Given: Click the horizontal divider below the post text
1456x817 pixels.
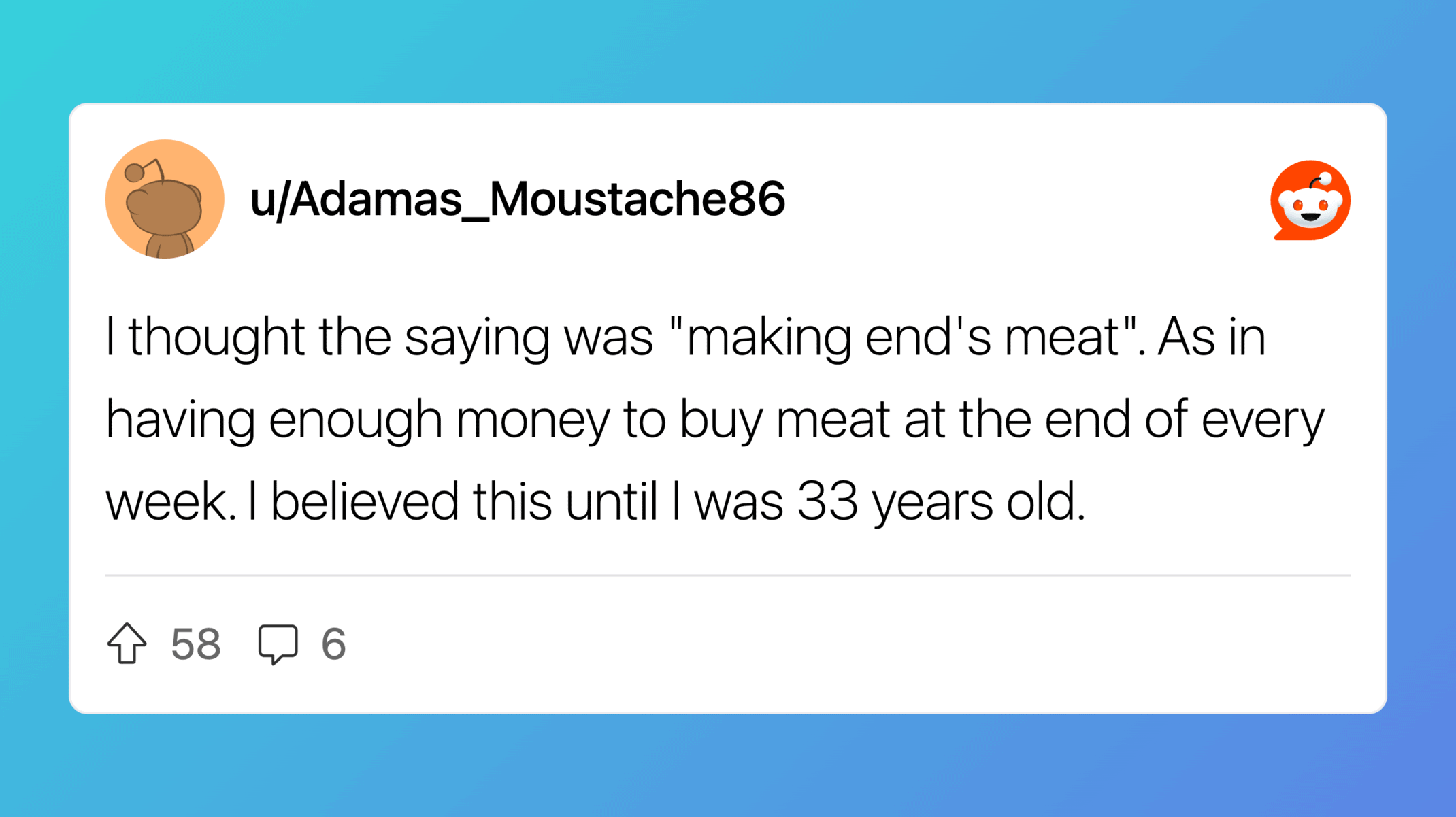Looking at the screenshot, I should pos(727,576).
